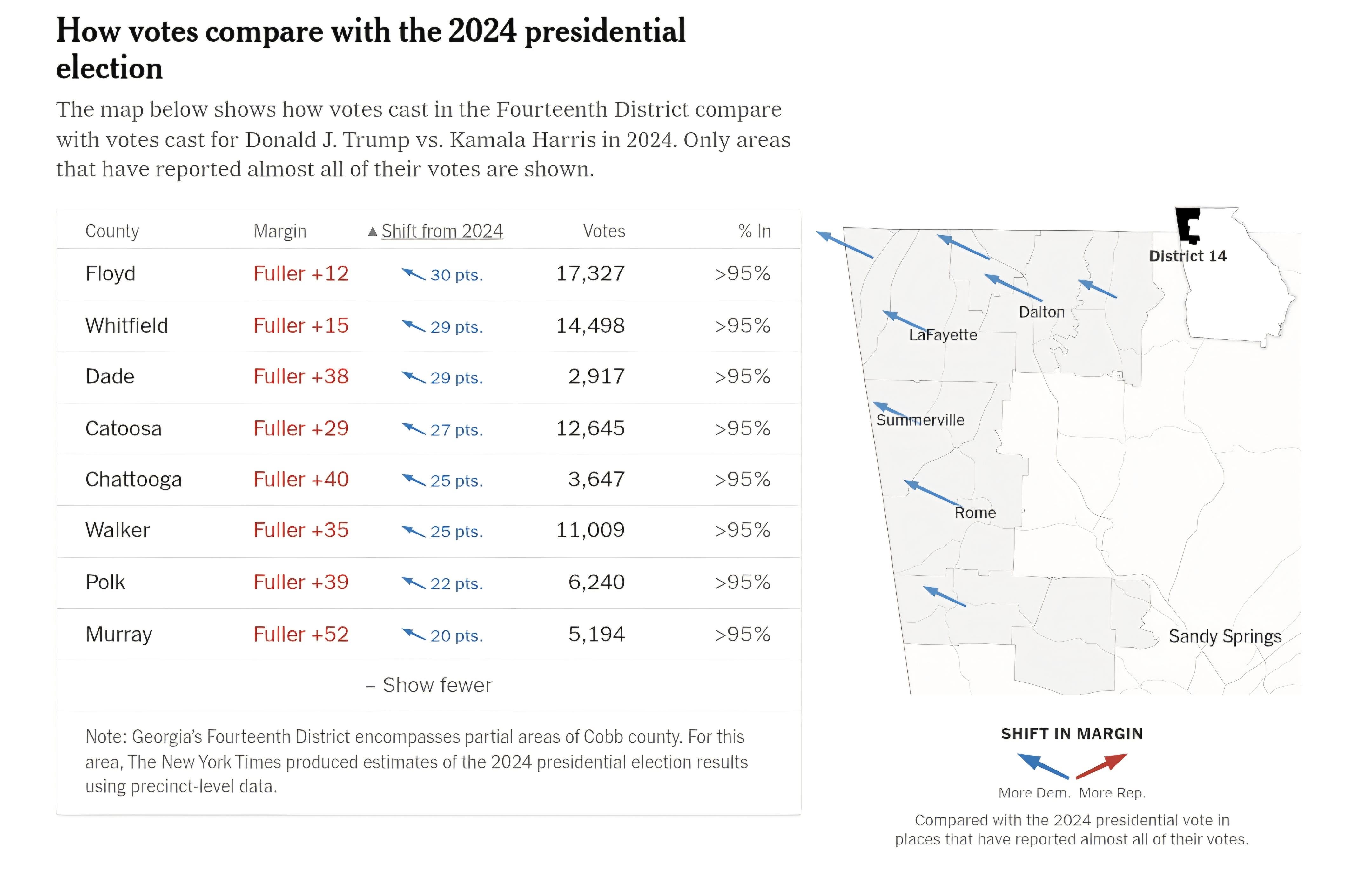This screenshot has width=1372, height=874.
Task: Click Fuller +38 margin in Dade row
Action: (301, 377)
